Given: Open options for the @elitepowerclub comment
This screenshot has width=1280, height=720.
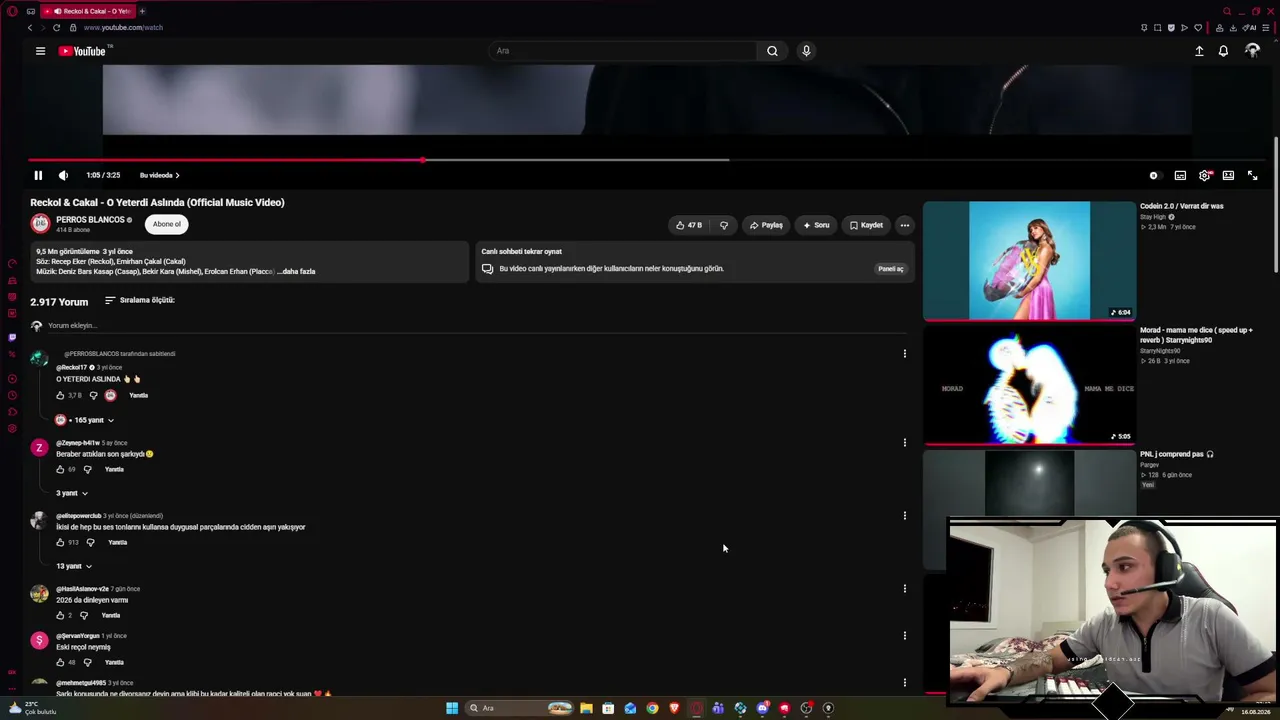Looking at the screenshot, I should point(905,515).
